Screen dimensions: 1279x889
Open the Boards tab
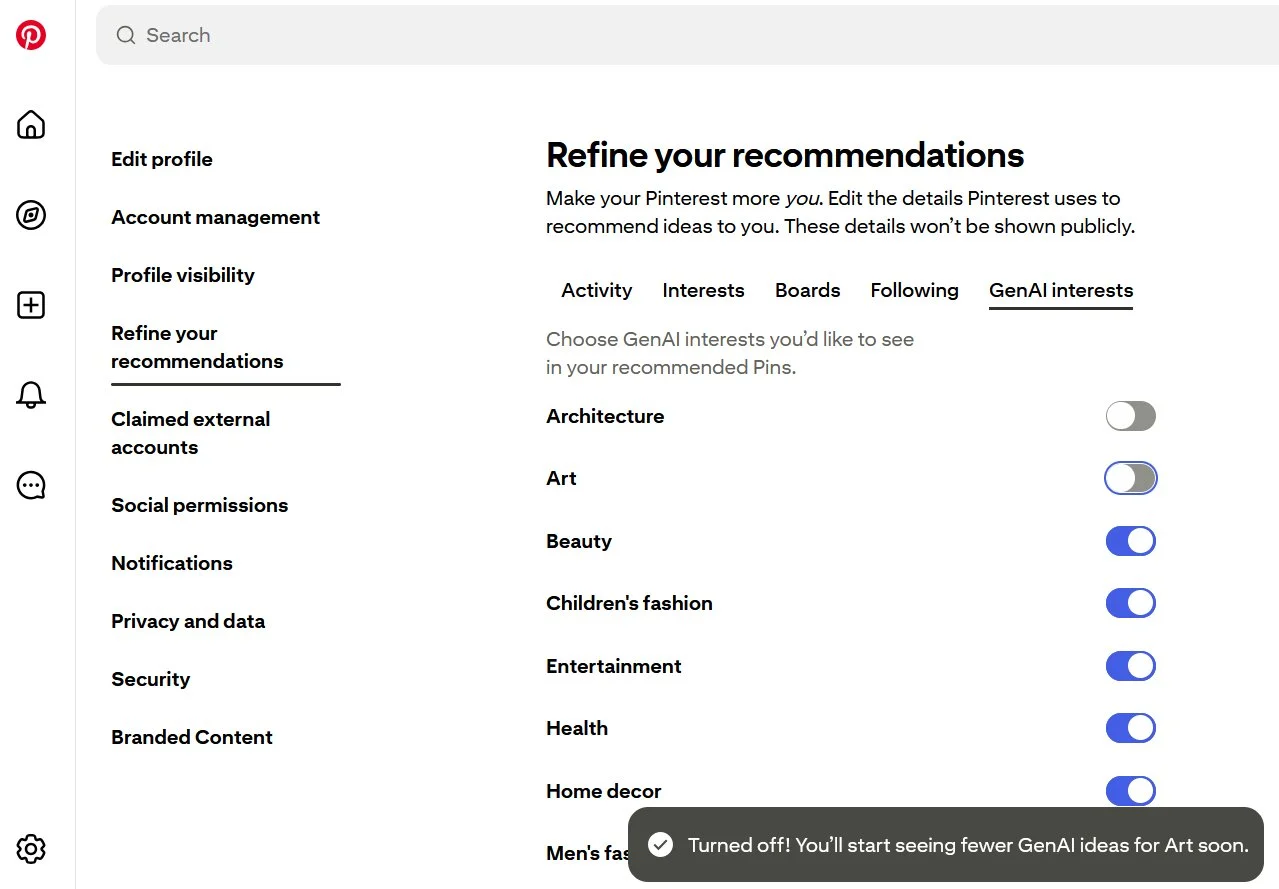[x=807, y=290]
